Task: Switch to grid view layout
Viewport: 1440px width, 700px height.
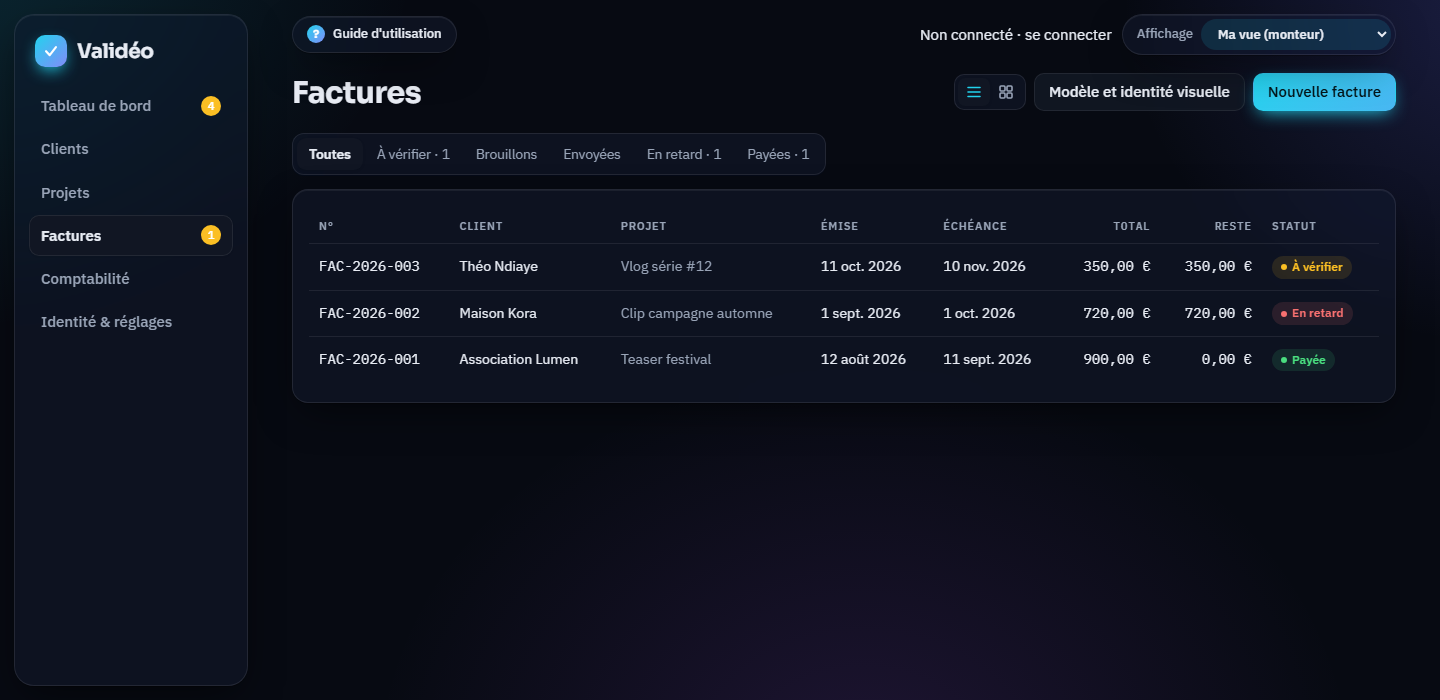Action: [1006, 92]
